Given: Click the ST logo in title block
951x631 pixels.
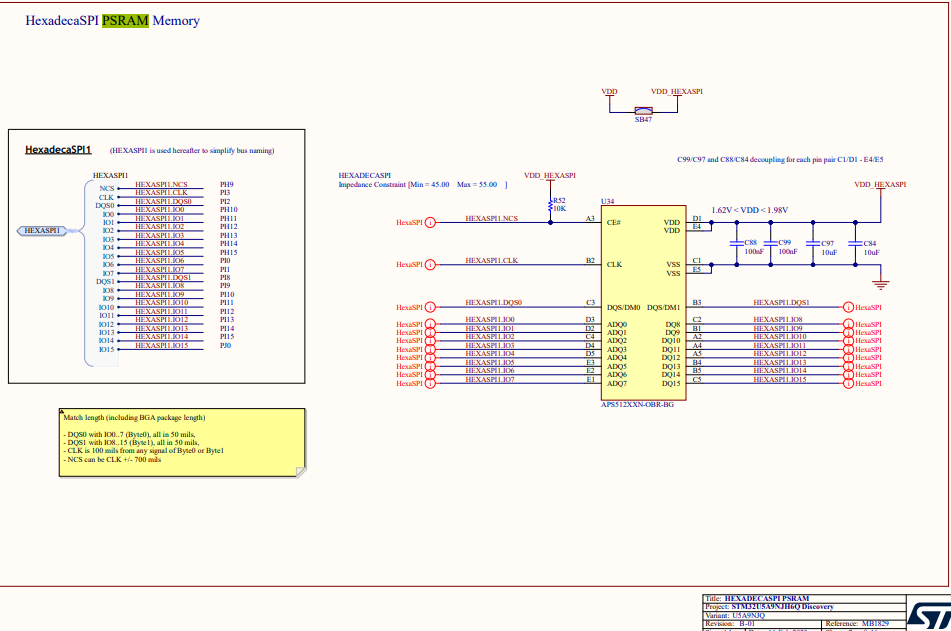Looking at the screenshot, I should tap(929, 616).
